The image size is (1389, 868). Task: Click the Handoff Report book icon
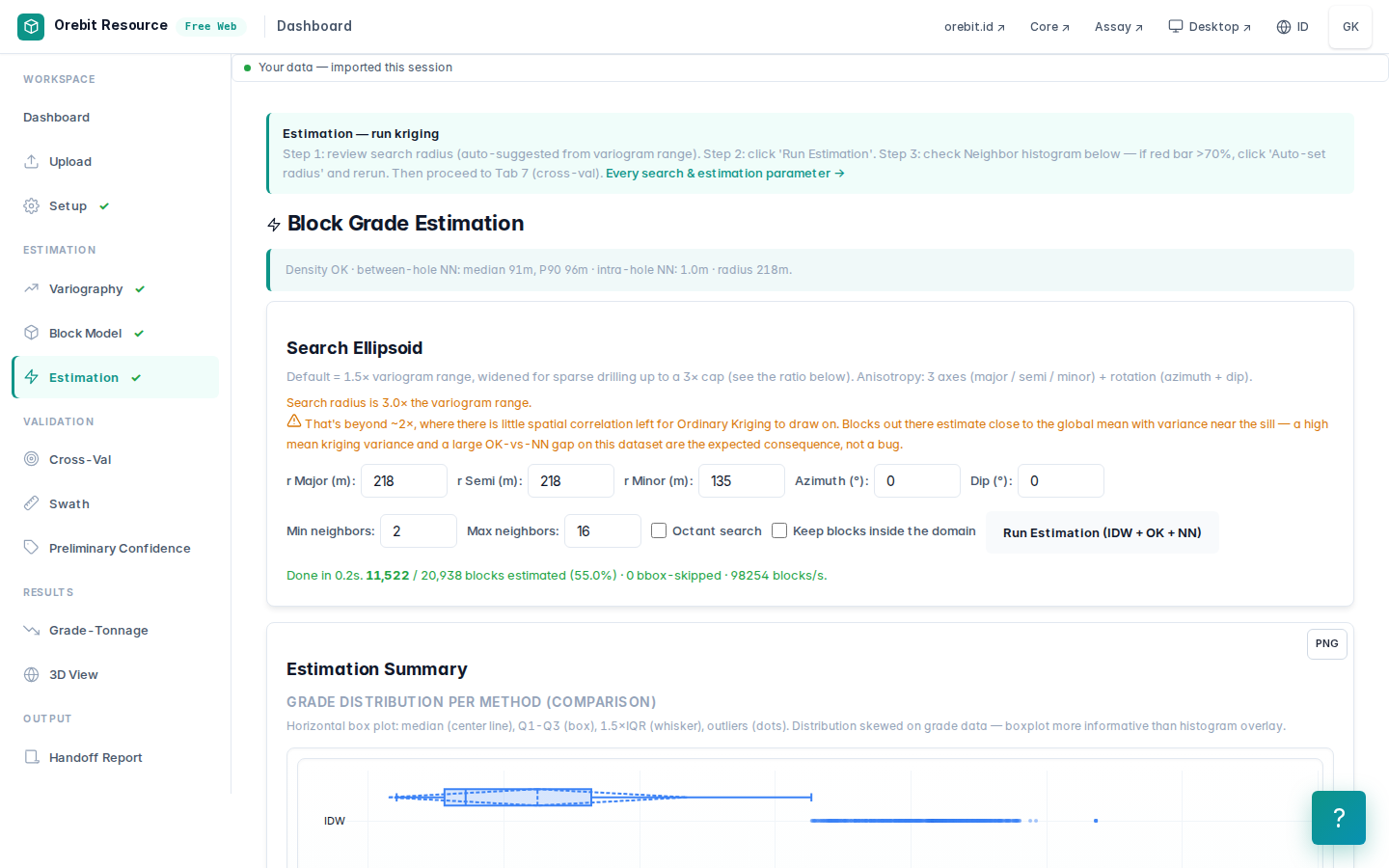(31, 757)
